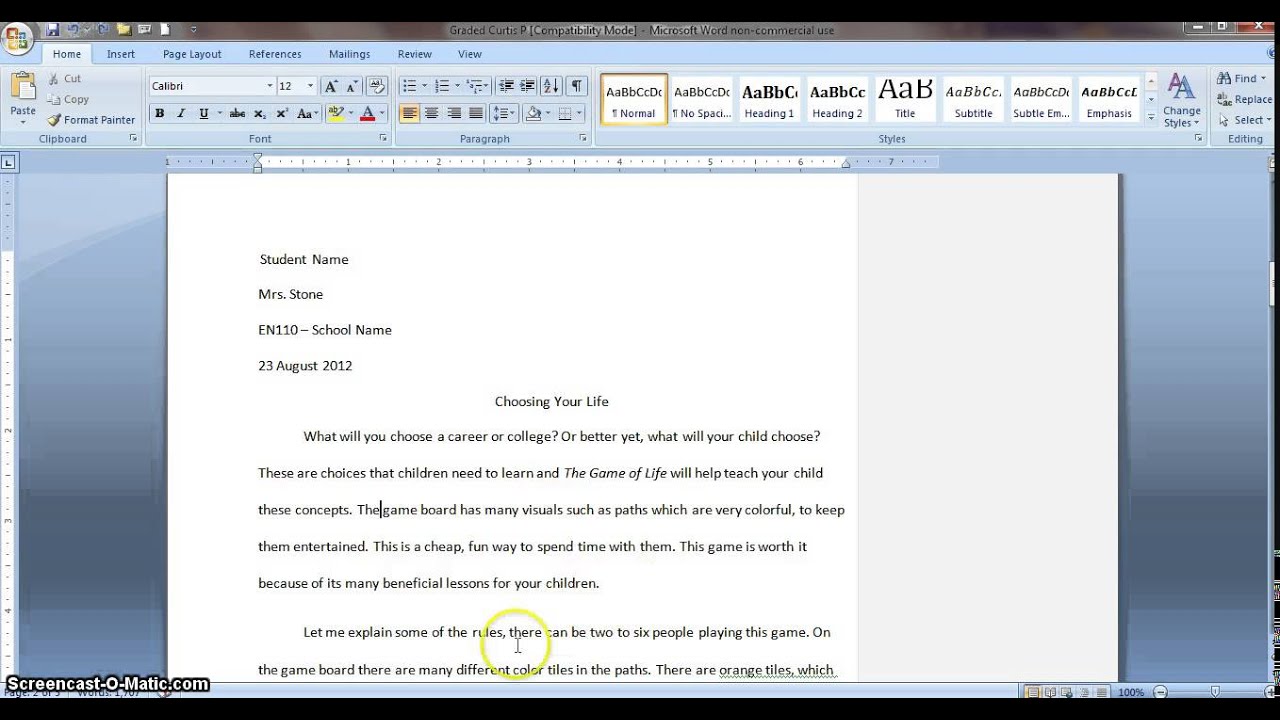Toggle show/hide paragraph marks
The width and height of the screenshot is (1280, 720).
(576, 86)
